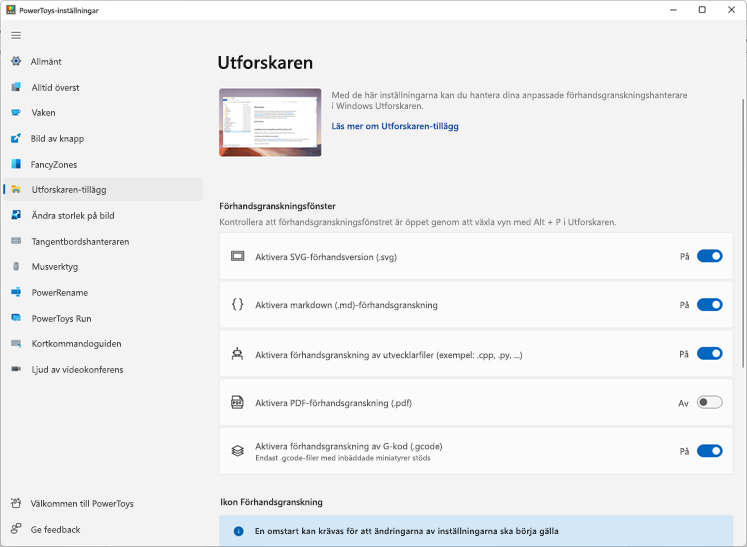This screenshot has width=747, height=547.
Task: Click the blue info icon in restart notice
Action: point(239,531)
